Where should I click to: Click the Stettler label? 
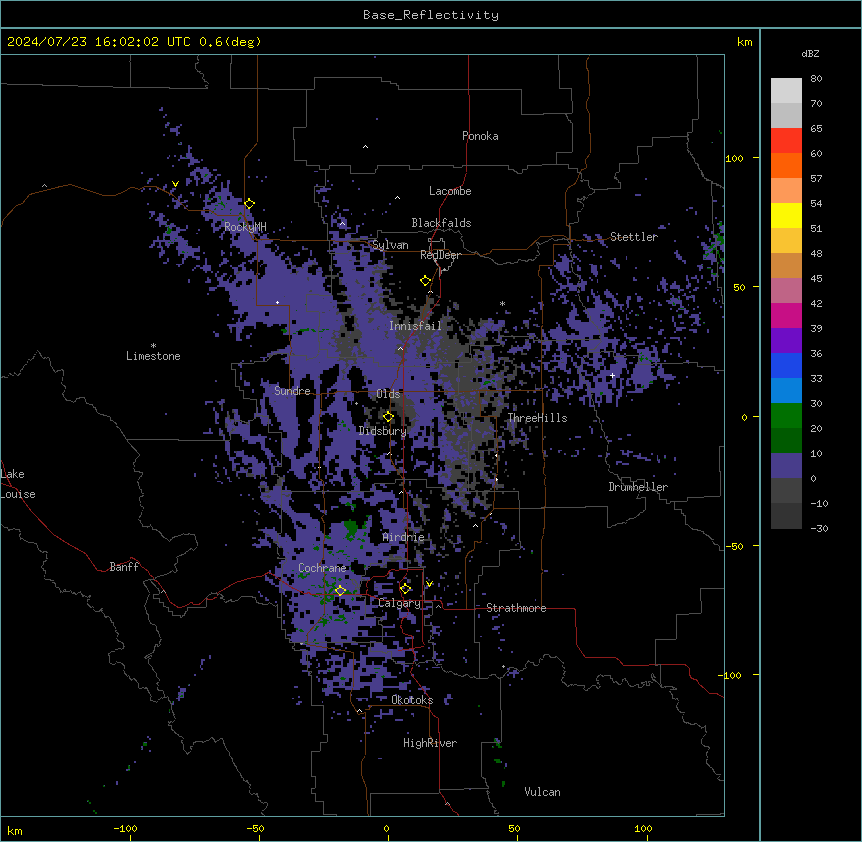(634, 237)
